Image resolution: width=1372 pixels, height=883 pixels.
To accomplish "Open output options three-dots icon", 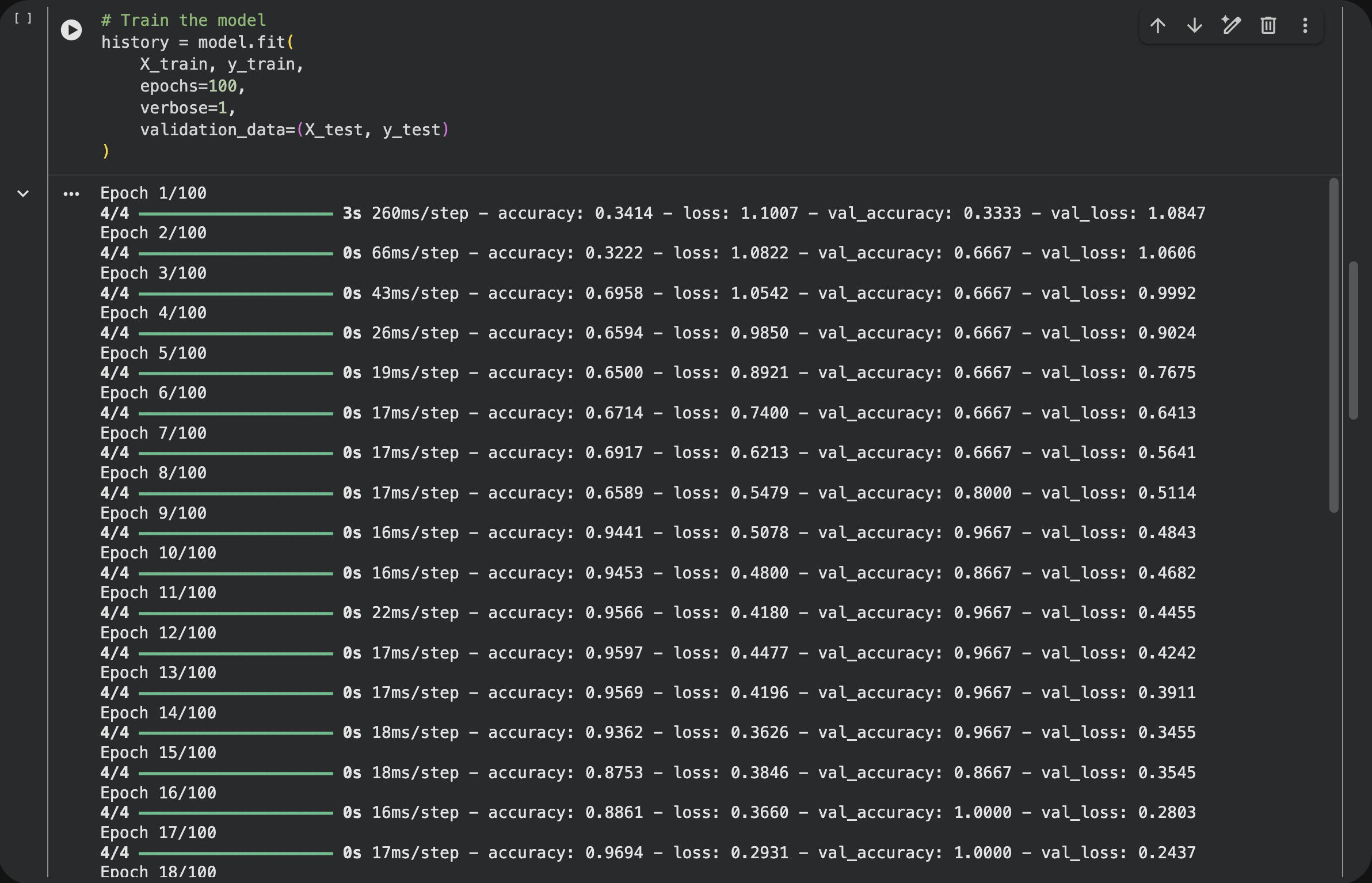I will pos(71,194).
